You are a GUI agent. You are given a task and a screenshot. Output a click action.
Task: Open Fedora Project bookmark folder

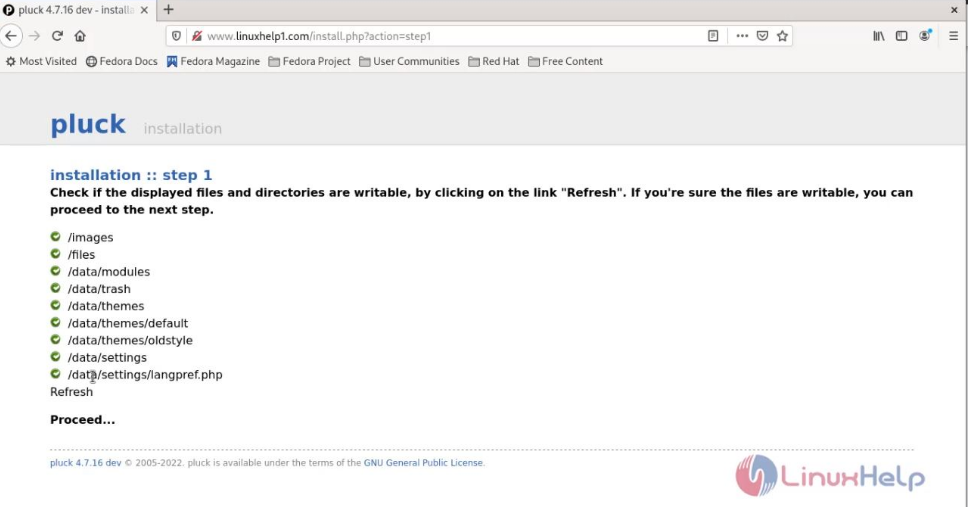point(309,61)
